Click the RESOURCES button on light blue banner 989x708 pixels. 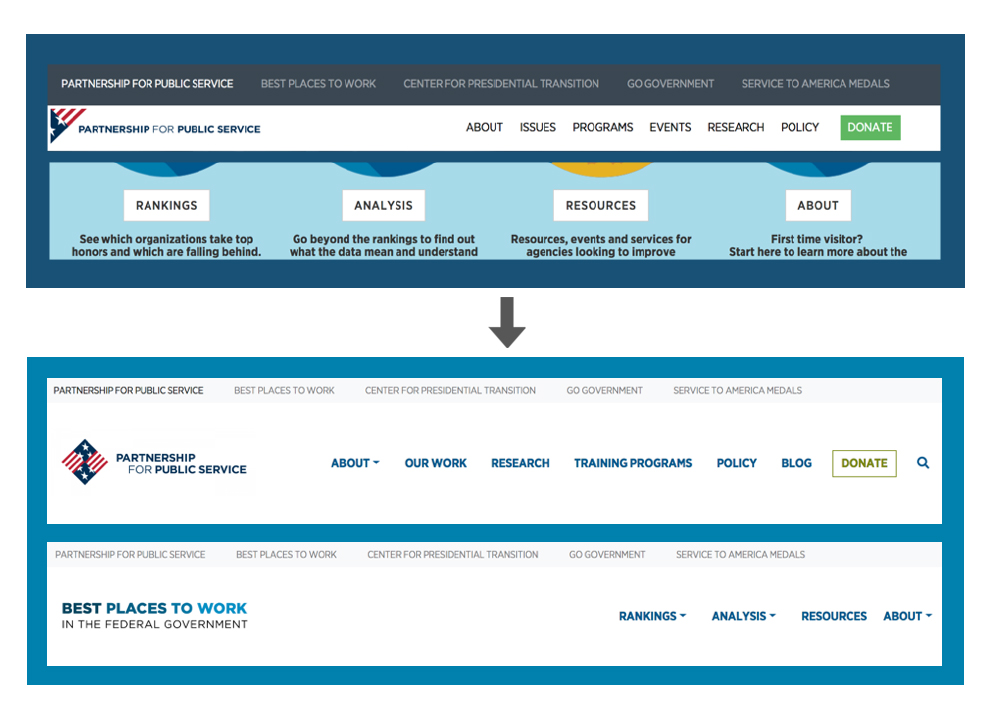(x=600, y=206)
